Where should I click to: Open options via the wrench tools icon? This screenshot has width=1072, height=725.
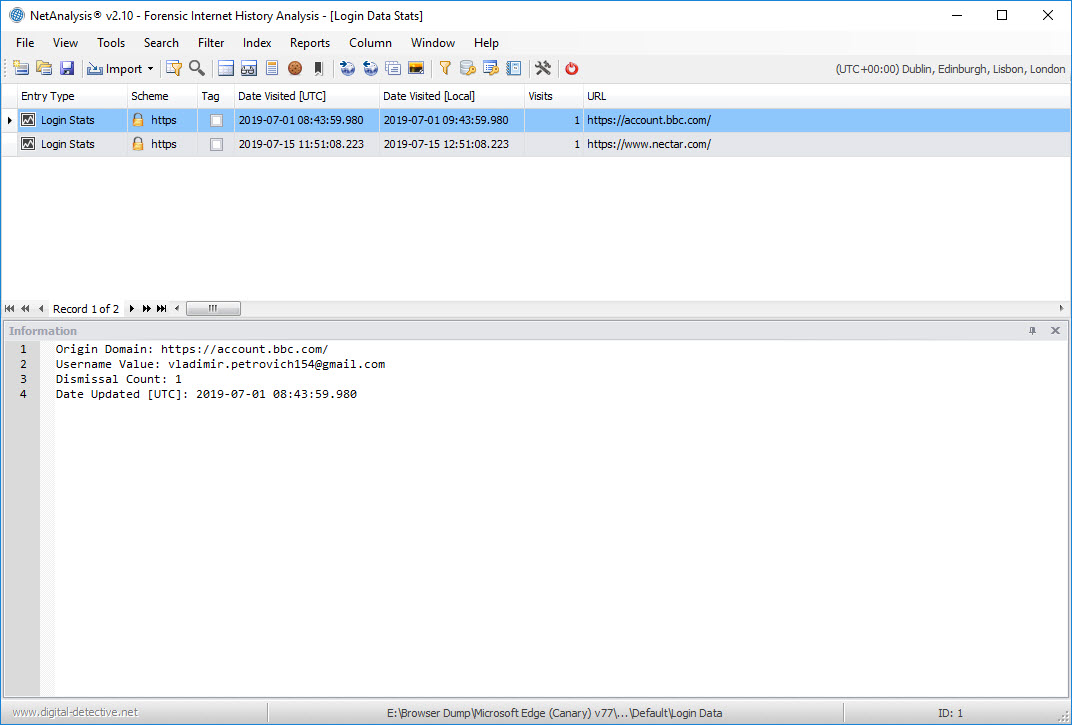543,68
